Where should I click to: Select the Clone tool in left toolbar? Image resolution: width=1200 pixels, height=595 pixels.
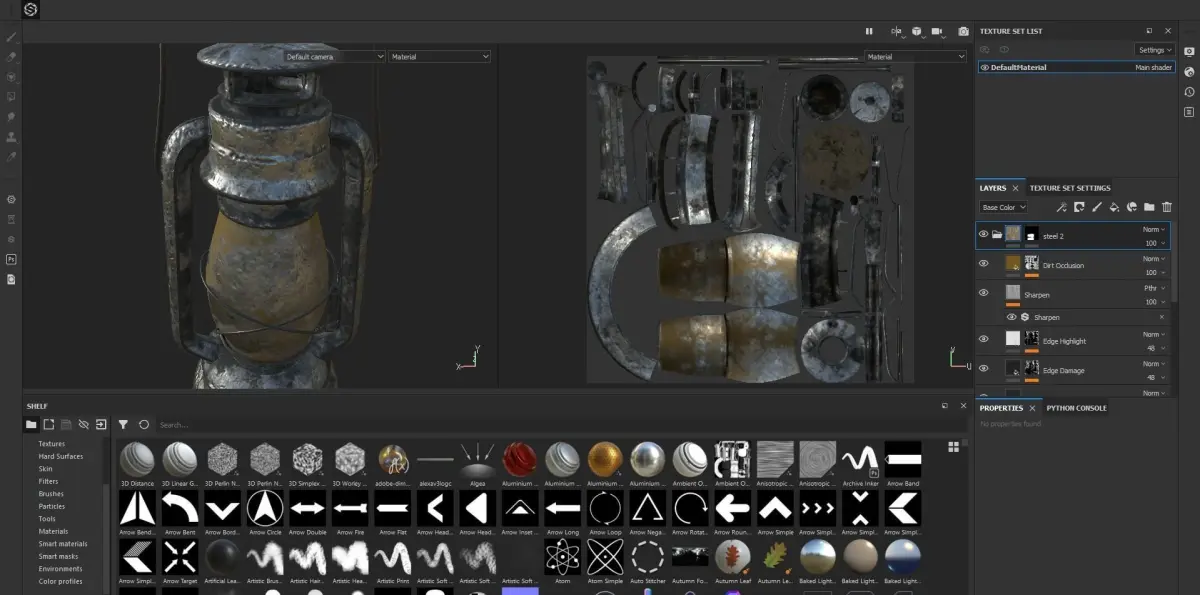(x=11, y=137)
